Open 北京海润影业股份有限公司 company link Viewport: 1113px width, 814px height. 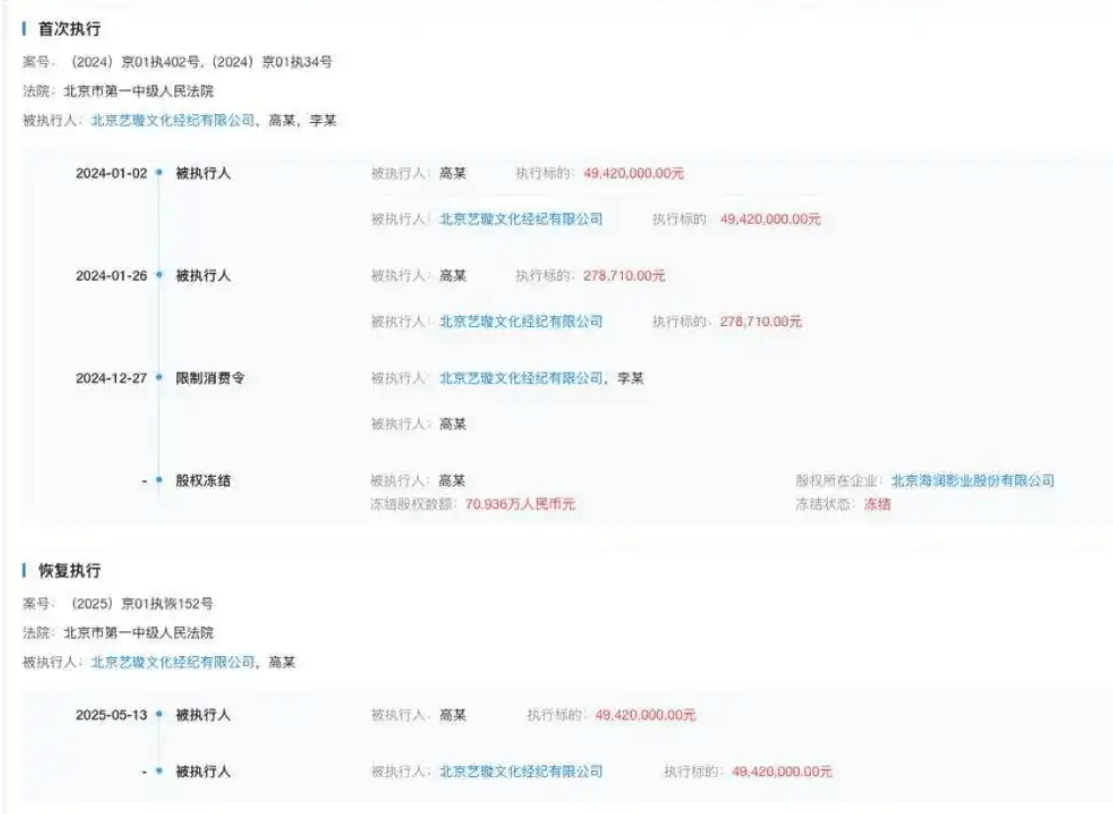tap(972, 481)
